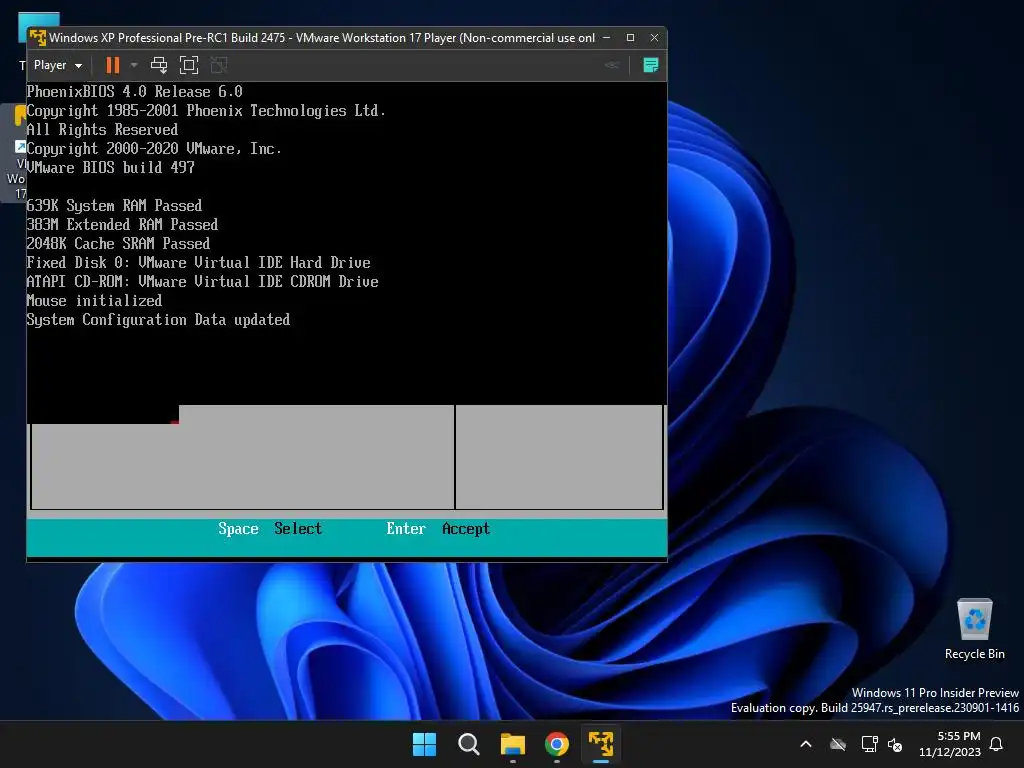Image resolution: width=1024 pixels, height=768 pixels.
Task: Open File Explorer from the taskbar
Action: (513, 744)
